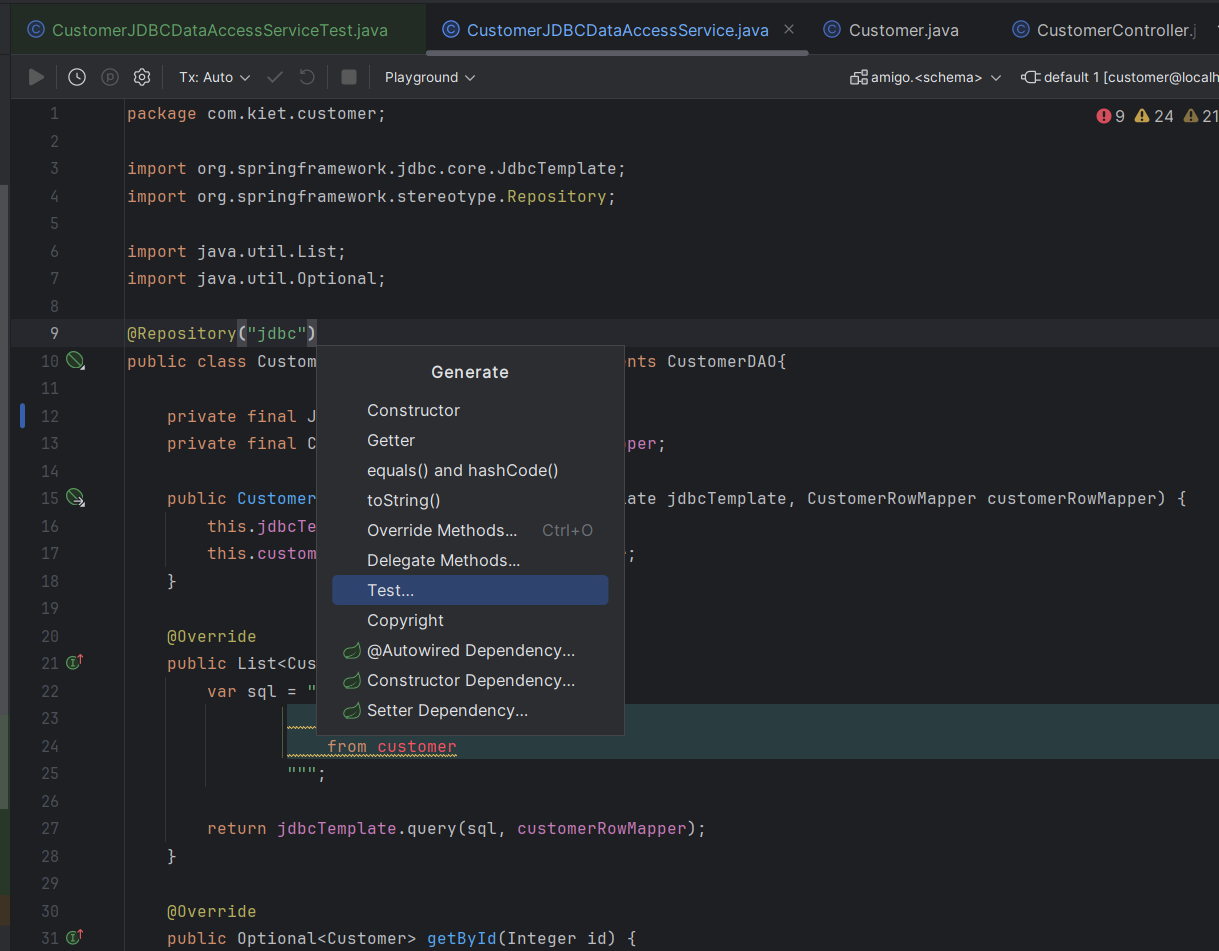The image size is (1219, 951).
Task: Click the implements-method gutter icon on line 31
Action: [x=75, y=937]
